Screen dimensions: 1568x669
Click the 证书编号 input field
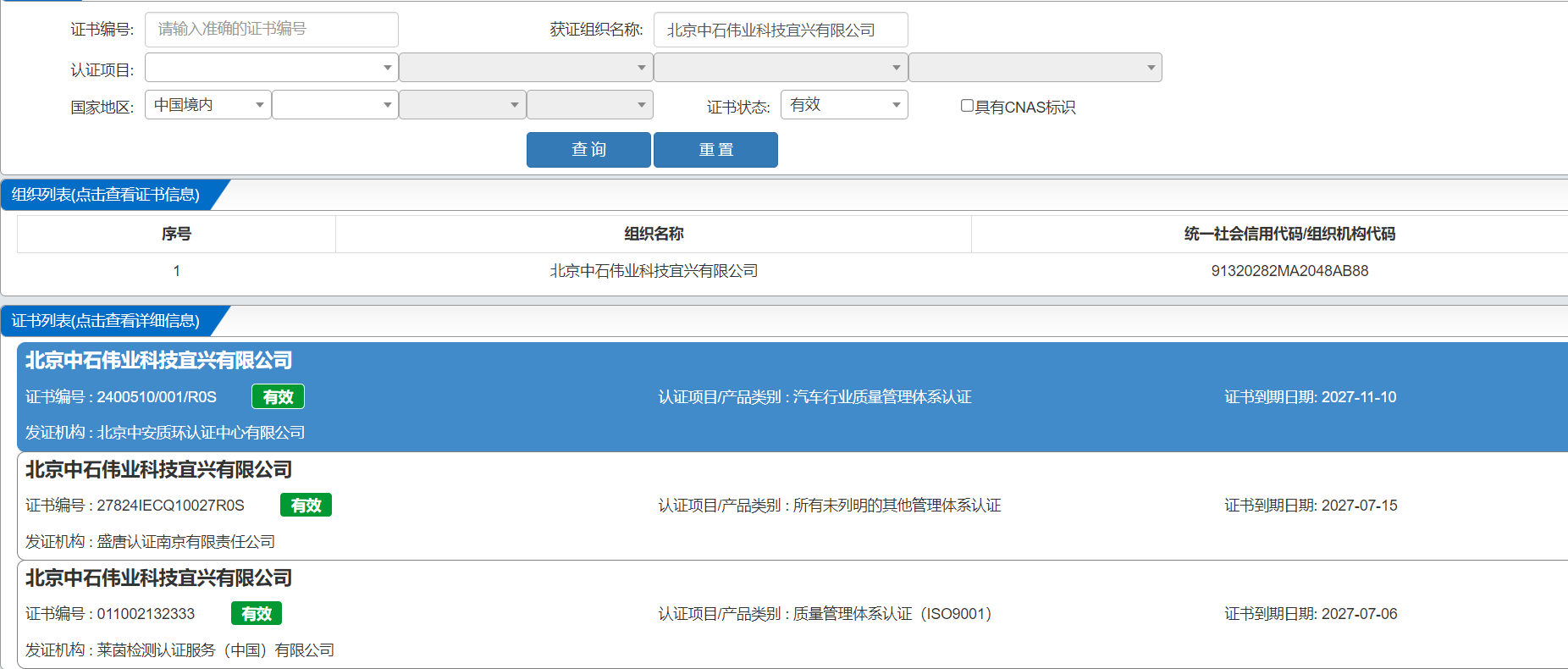271,30
